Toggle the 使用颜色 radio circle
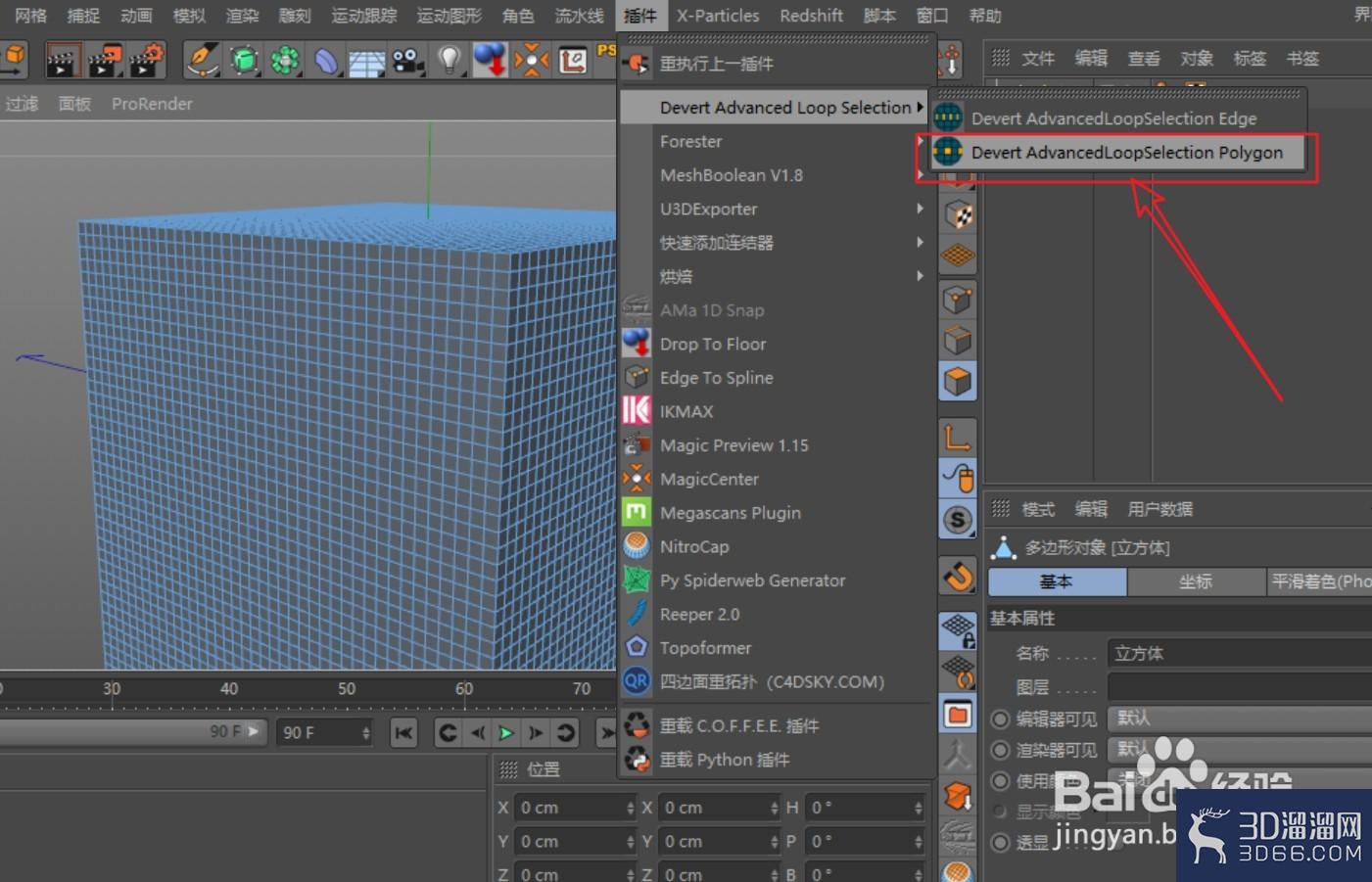 [1000, 781]
